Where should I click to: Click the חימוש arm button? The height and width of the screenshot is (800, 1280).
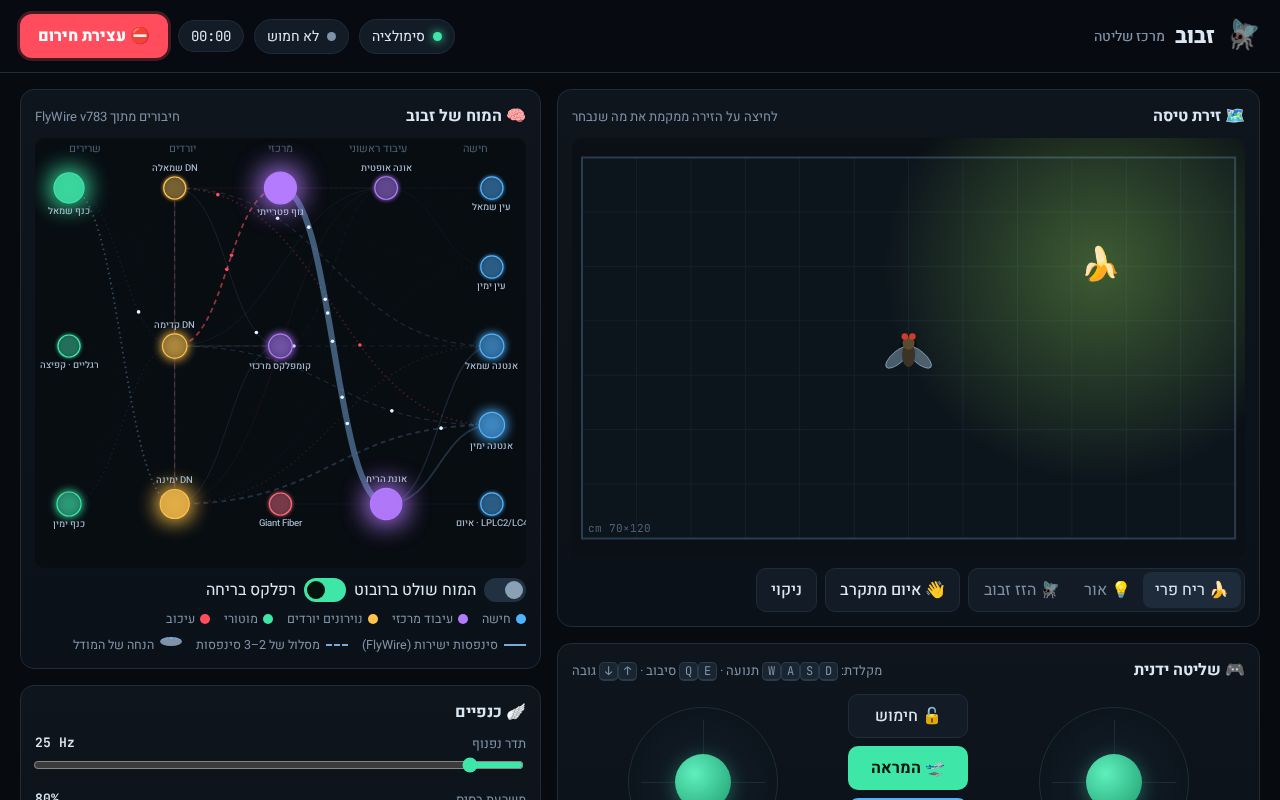(x=908, y=716)
